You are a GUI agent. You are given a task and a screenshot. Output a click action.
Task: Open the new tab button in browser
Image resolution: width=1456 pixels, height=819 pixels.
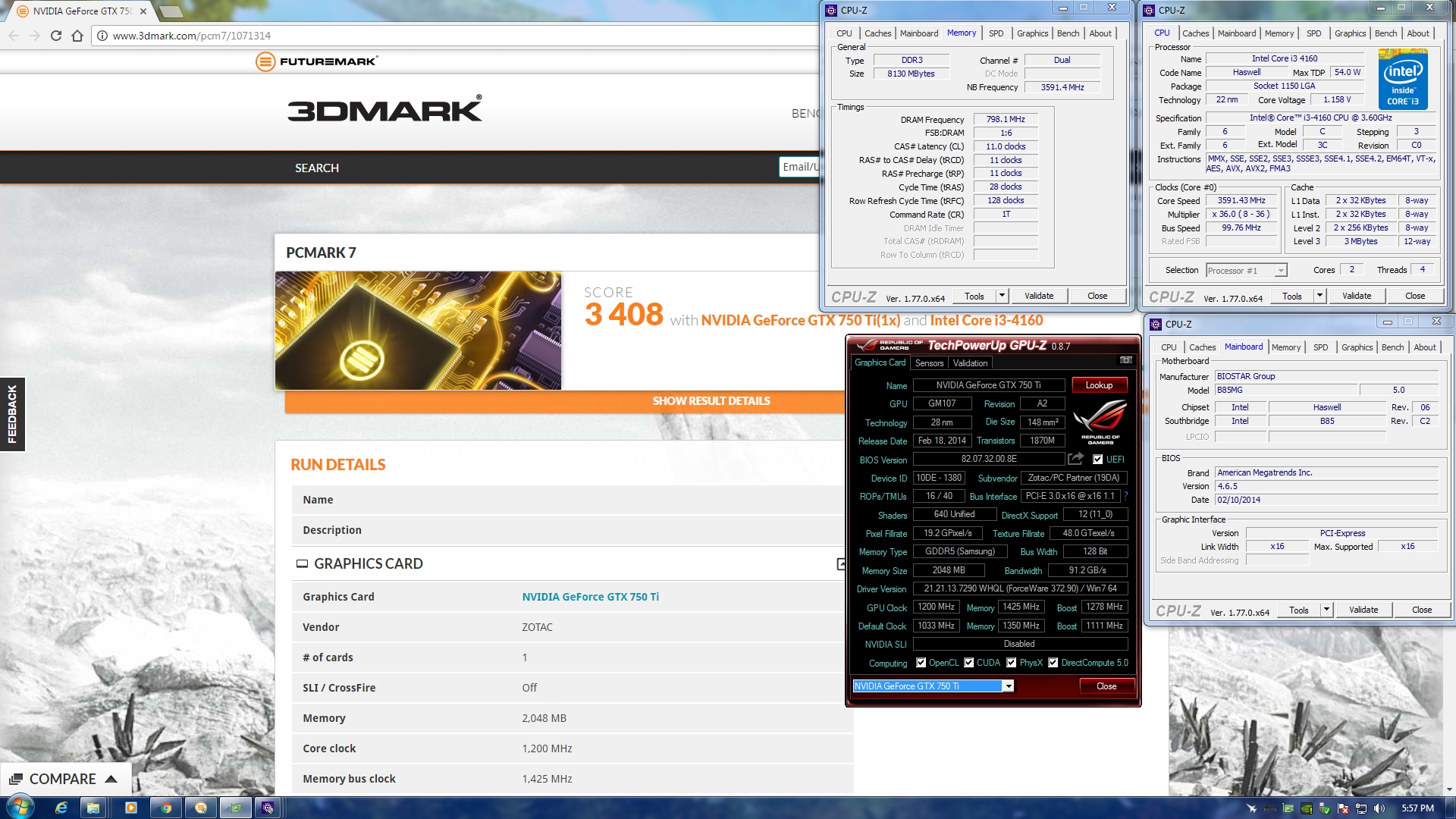pyautogui.click(x=171, y=11)
